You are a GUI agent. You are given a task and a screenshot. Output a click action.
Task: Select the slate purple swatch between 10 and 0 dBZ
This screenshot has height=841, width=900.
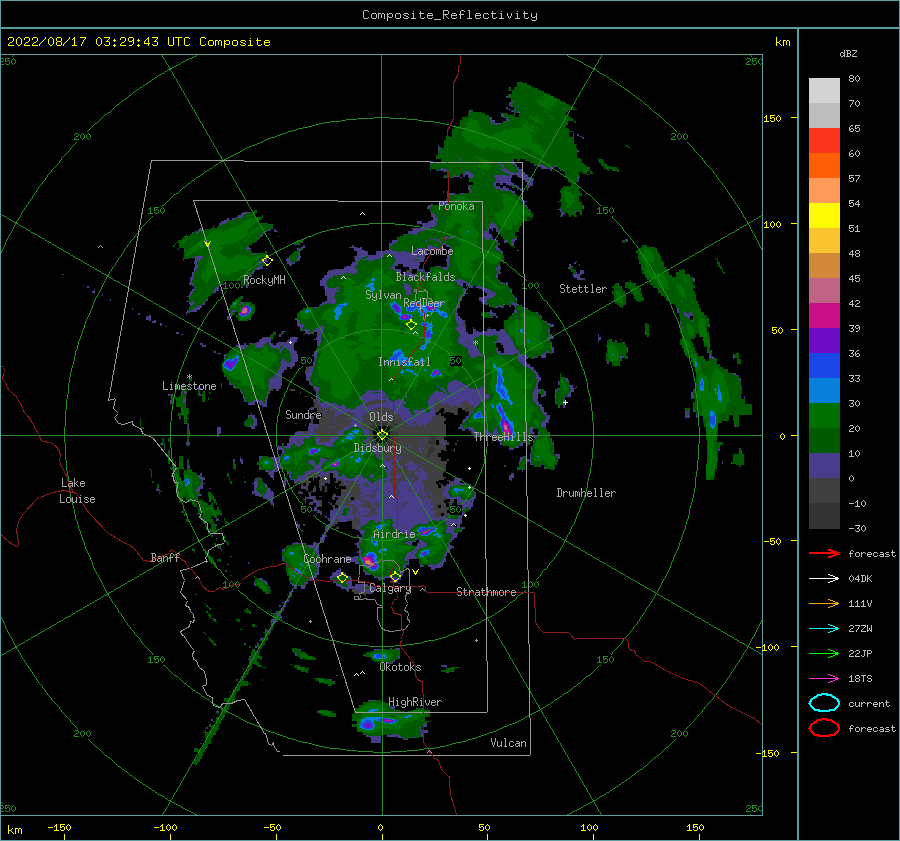click(x=824, y=466)
